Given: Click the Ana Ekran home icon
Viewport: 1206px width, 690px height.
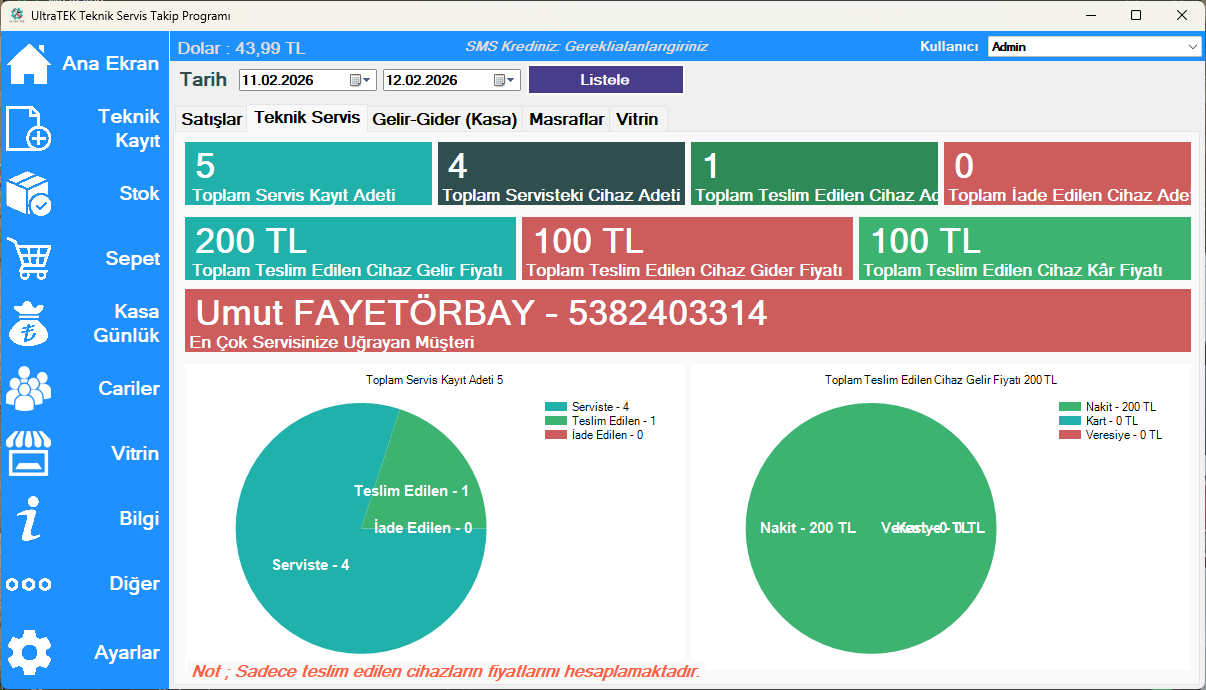Looking at the screenshot, I should click(29, 64).
